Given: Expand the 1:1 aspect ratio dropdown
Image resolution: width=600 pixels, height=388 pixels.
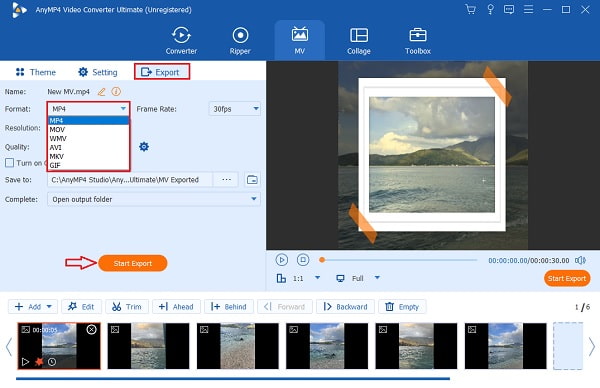Looking at the screenshot, I should 317,278.
